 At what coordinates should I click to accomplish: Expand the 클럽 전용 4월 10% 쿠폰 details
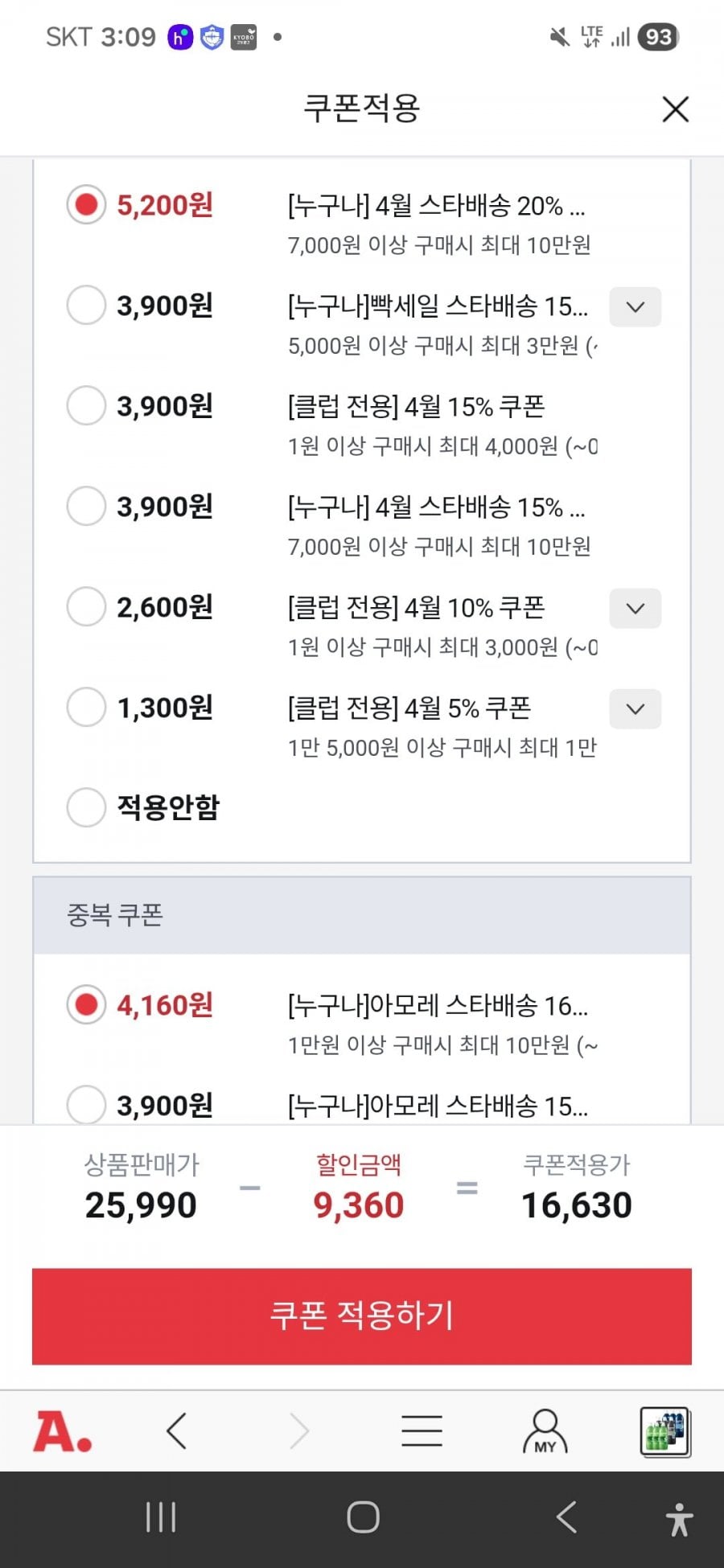[x=635, y=609]
